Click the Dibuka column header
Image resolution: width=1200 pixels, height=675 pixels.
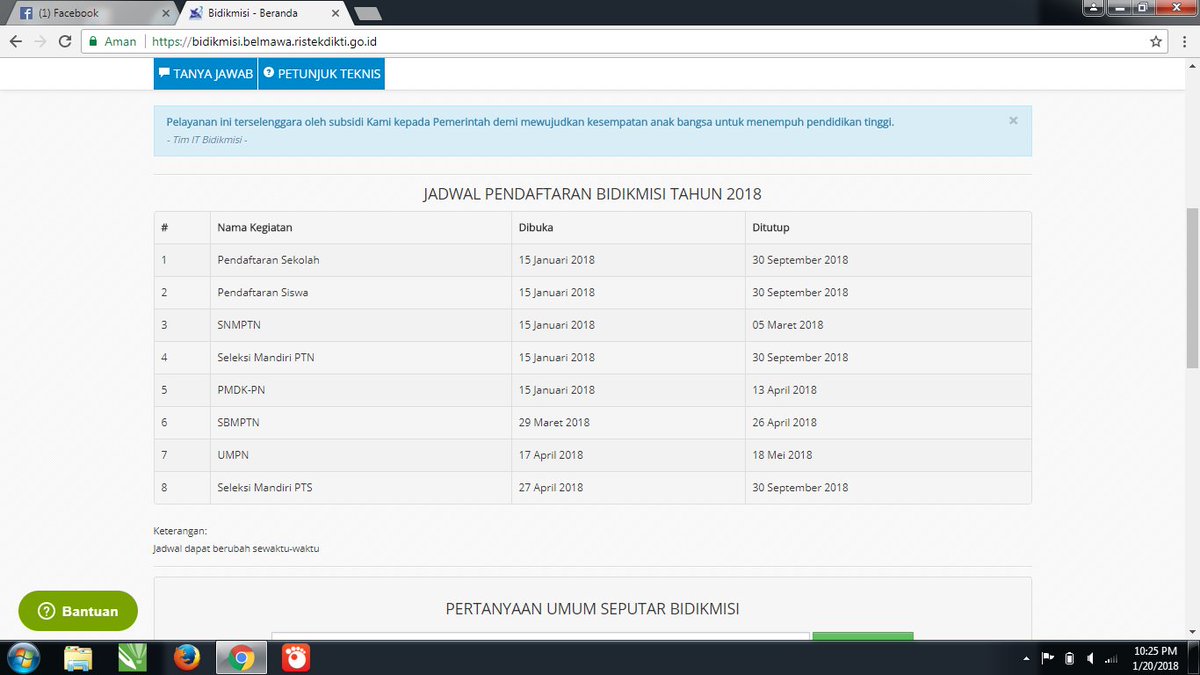(536, 227)
